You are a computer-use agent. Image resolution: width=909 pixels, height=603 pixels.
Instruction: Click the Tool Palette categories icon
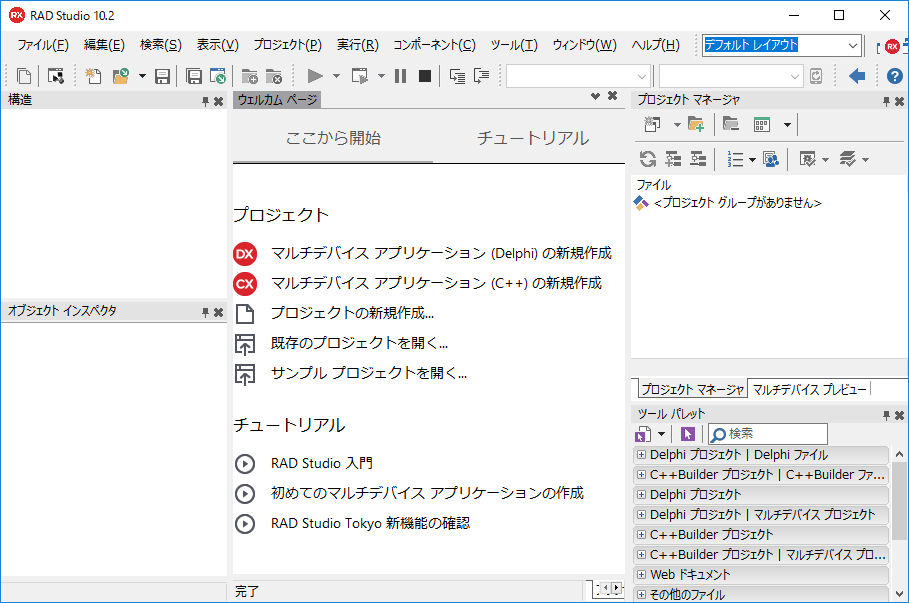(643, 434)
